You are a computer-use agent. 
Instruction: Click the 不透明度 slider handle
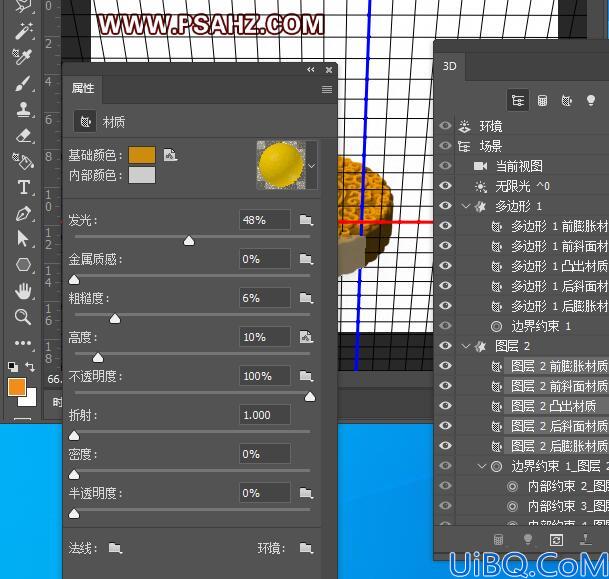(310, 396)
